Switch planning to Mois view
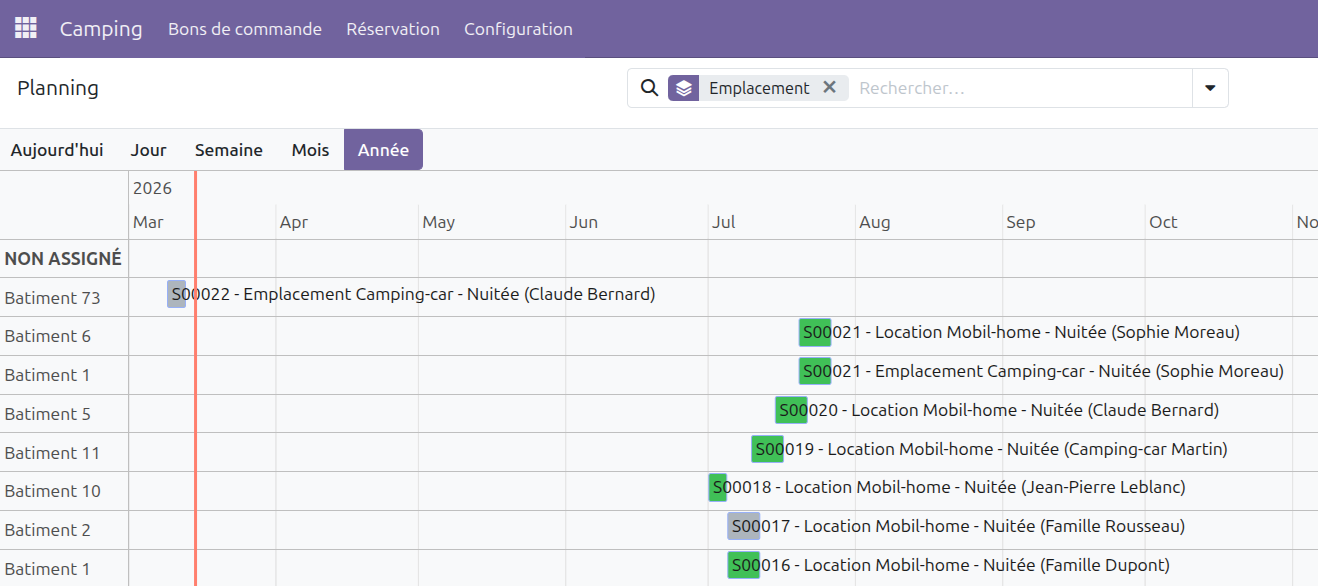1318x586 pixels. click(310, 150)
